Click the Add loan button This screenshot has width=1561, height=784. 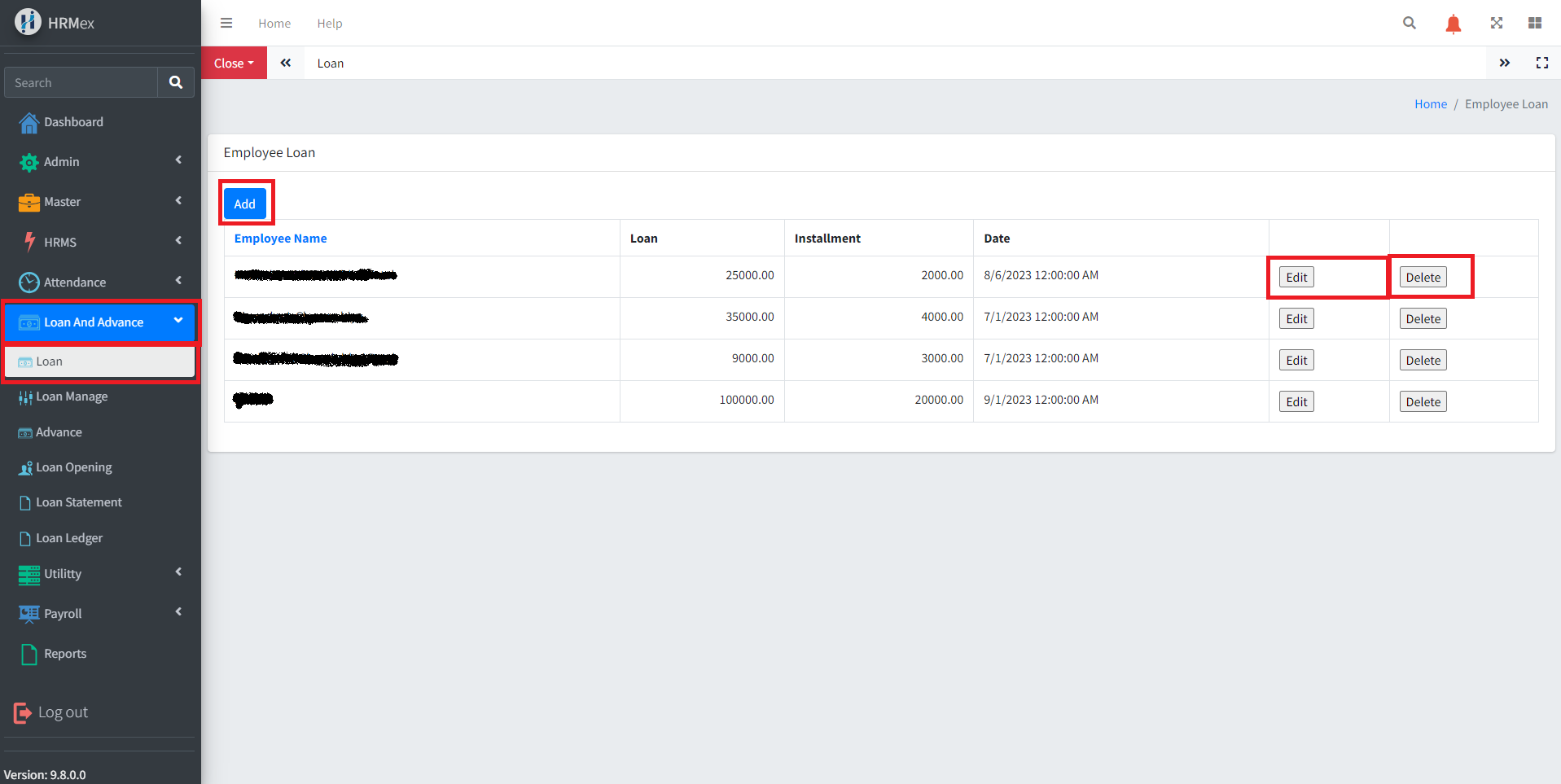245,204
